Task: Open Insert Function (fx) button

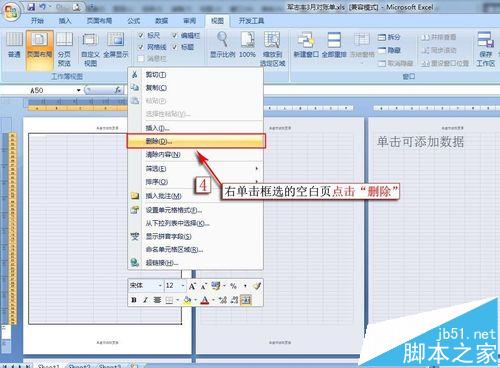Action: 118,90
